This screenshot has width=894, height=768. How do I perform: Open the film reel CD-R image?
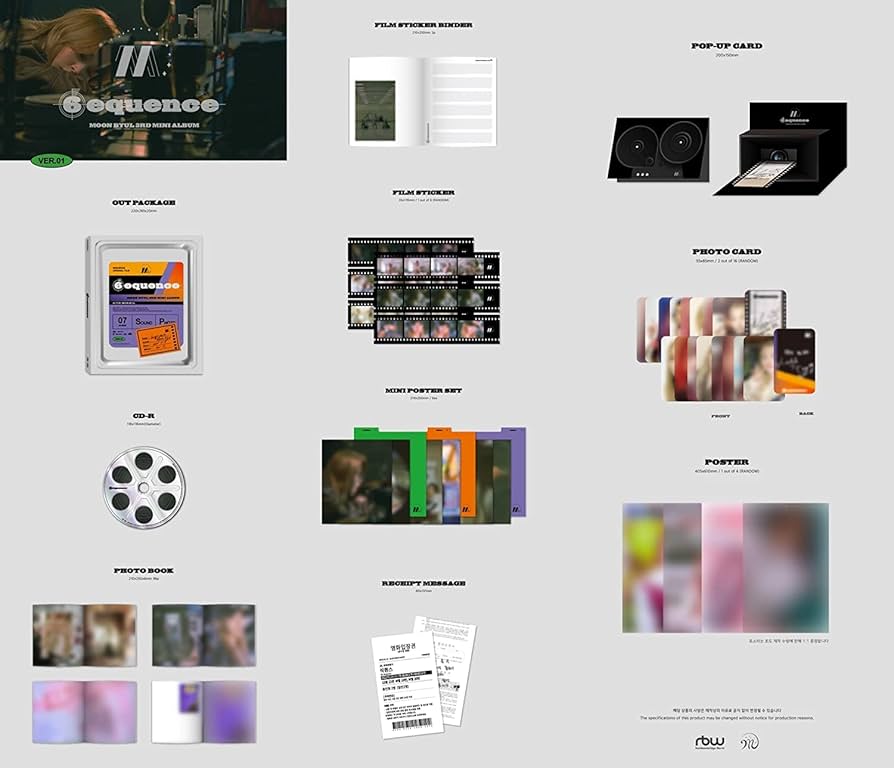point(144,487)
